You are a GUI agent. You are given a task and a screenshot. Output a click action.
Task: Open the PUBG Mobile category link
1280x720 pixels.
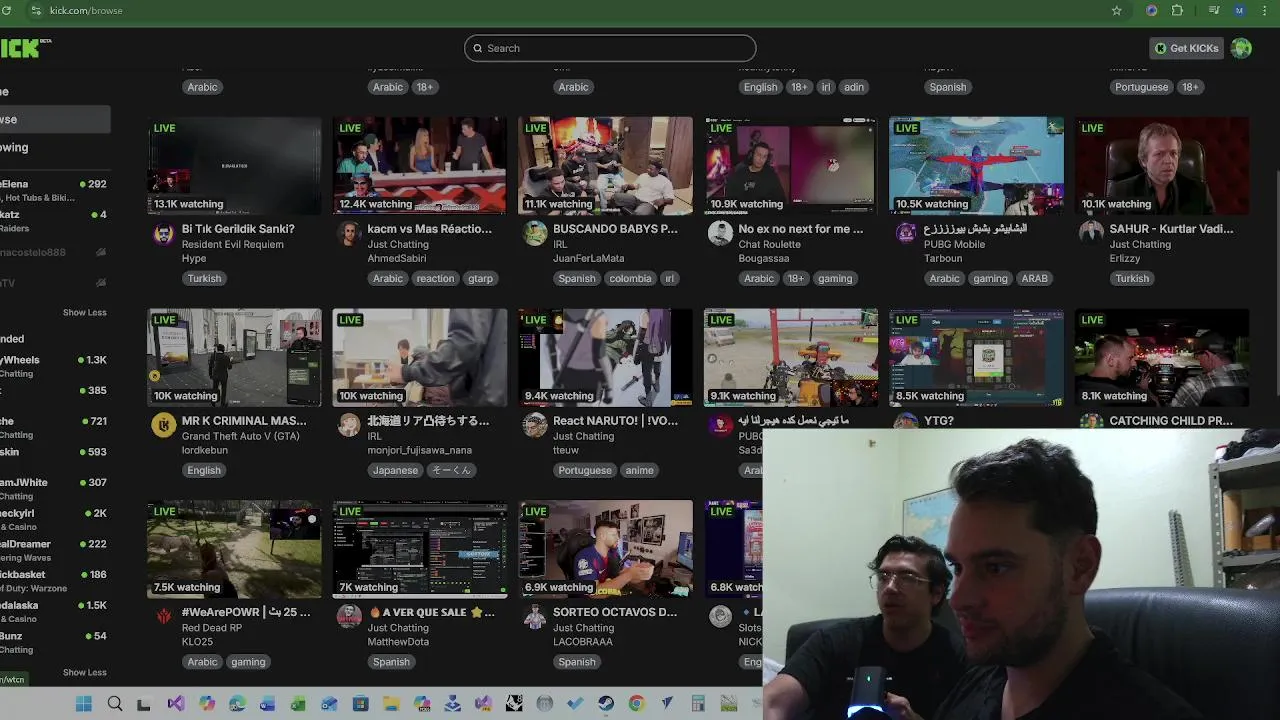(x=954, y=244)
